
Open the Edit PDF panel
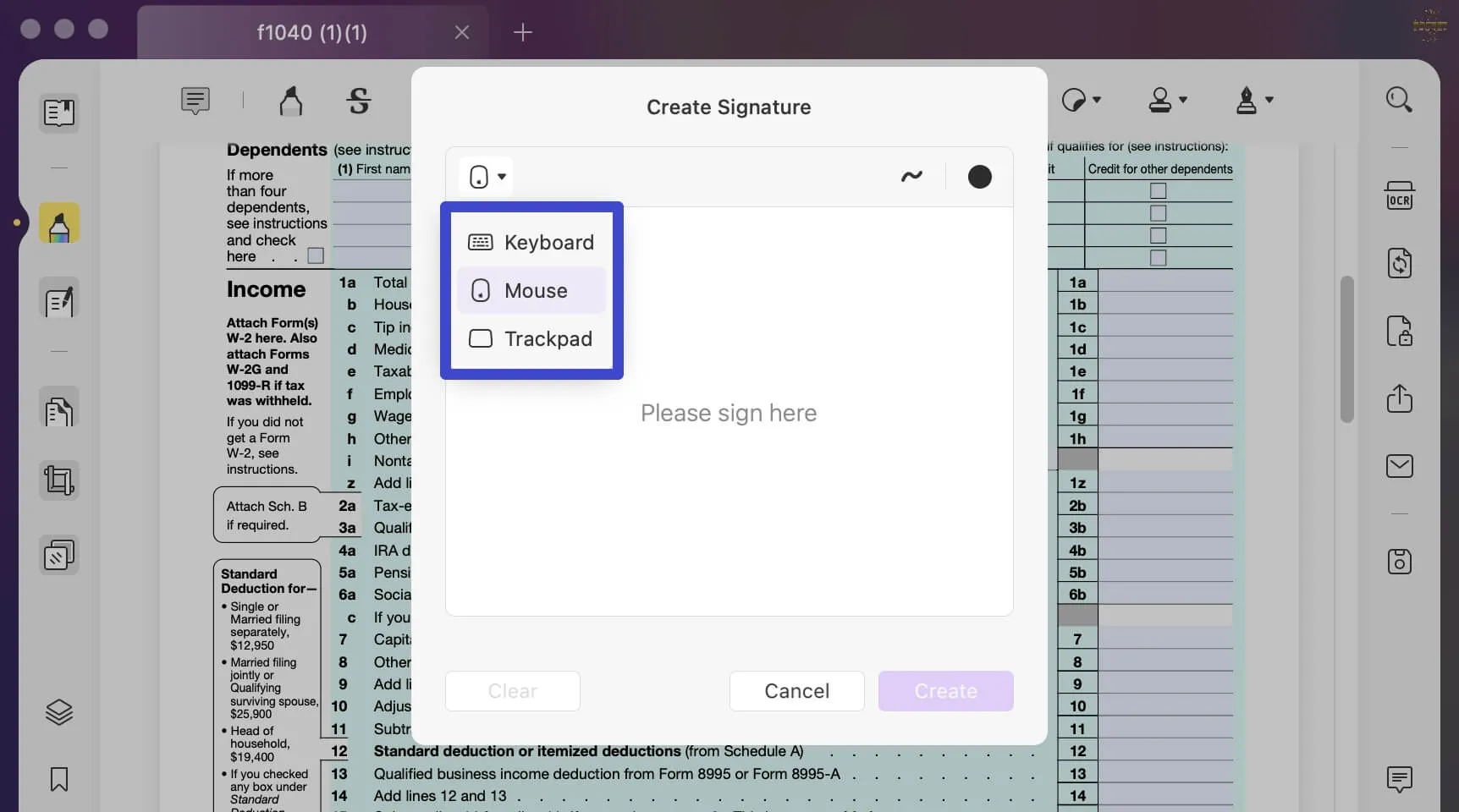tap(59, 299)
